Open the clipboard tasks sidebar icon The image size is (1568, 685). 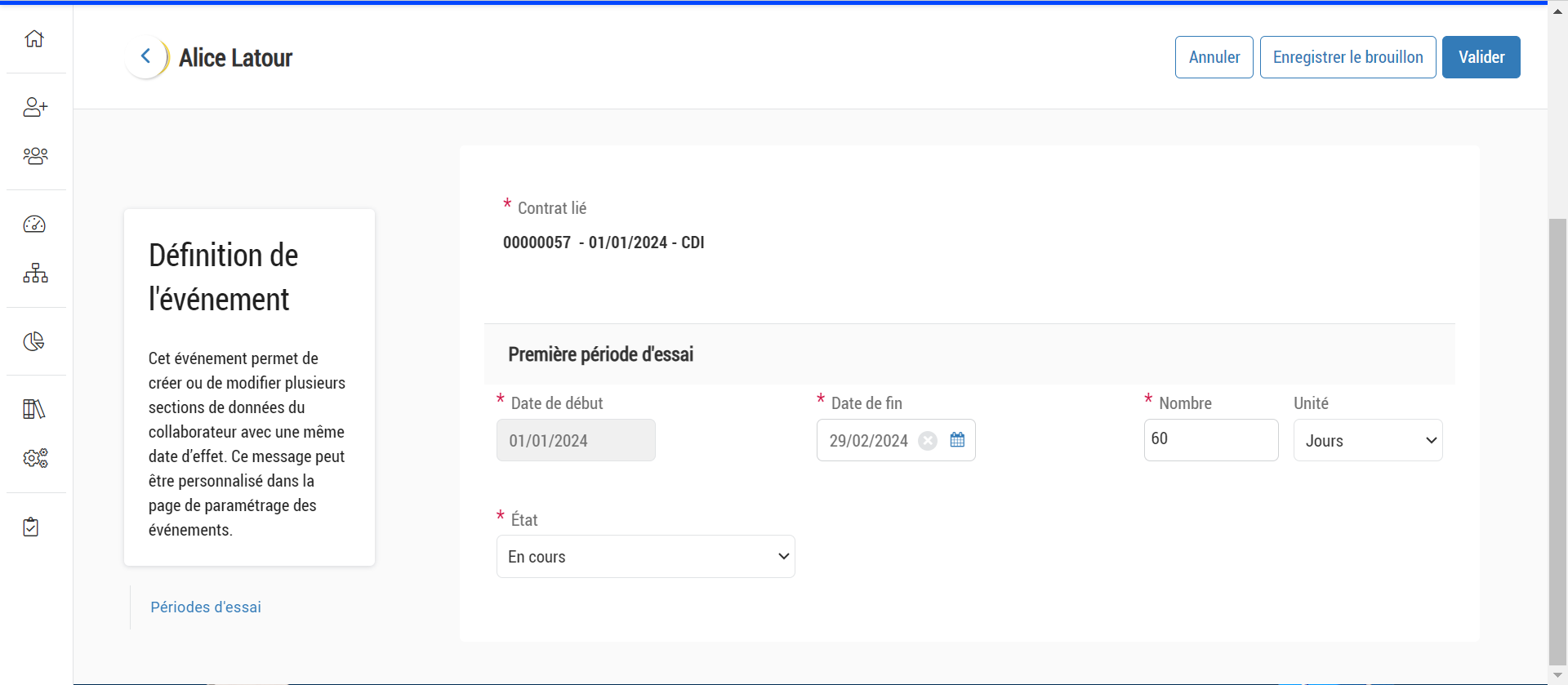click(31, 527)
